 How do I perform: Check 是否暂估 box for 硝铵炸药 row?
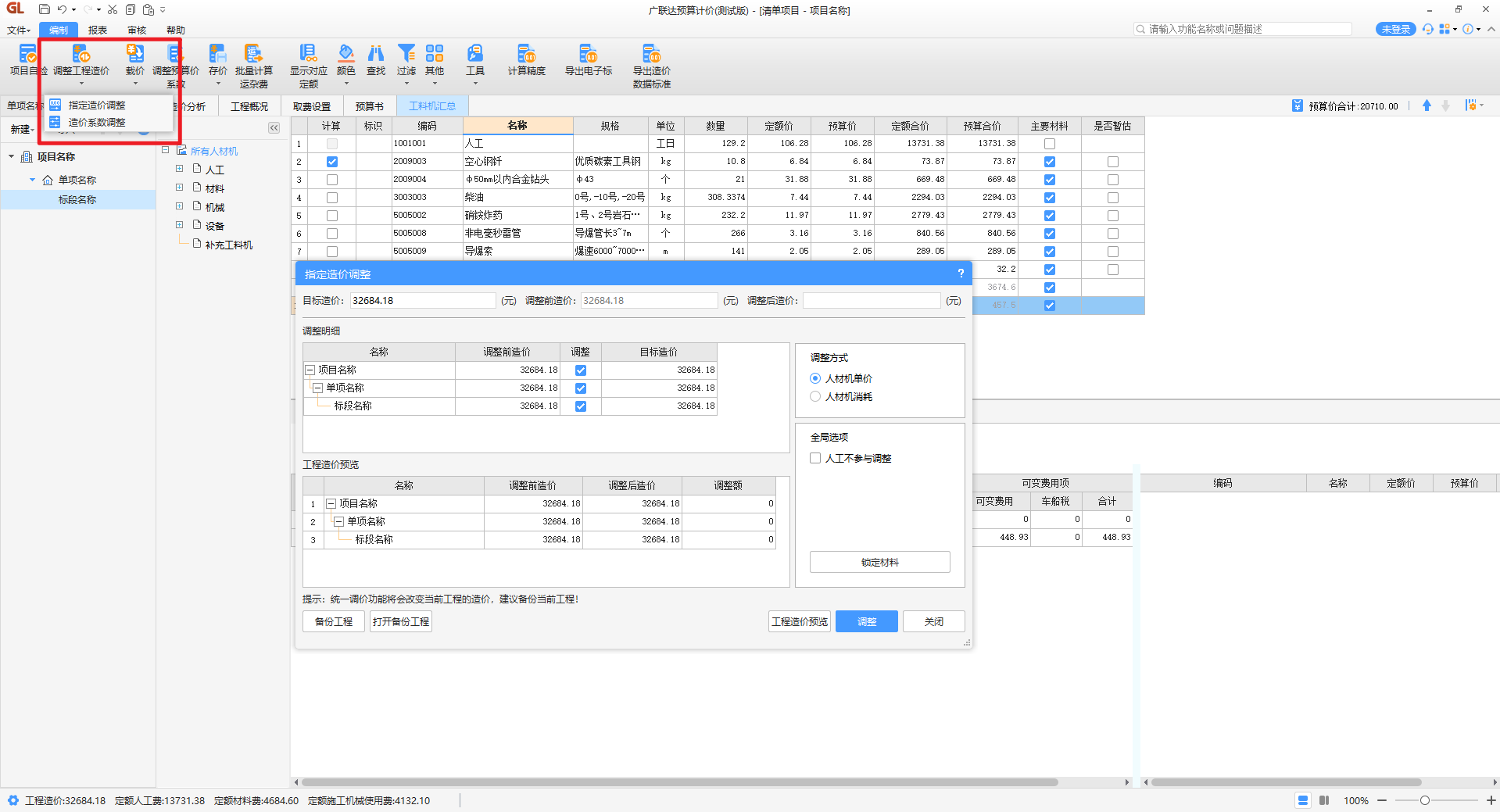1113,216
